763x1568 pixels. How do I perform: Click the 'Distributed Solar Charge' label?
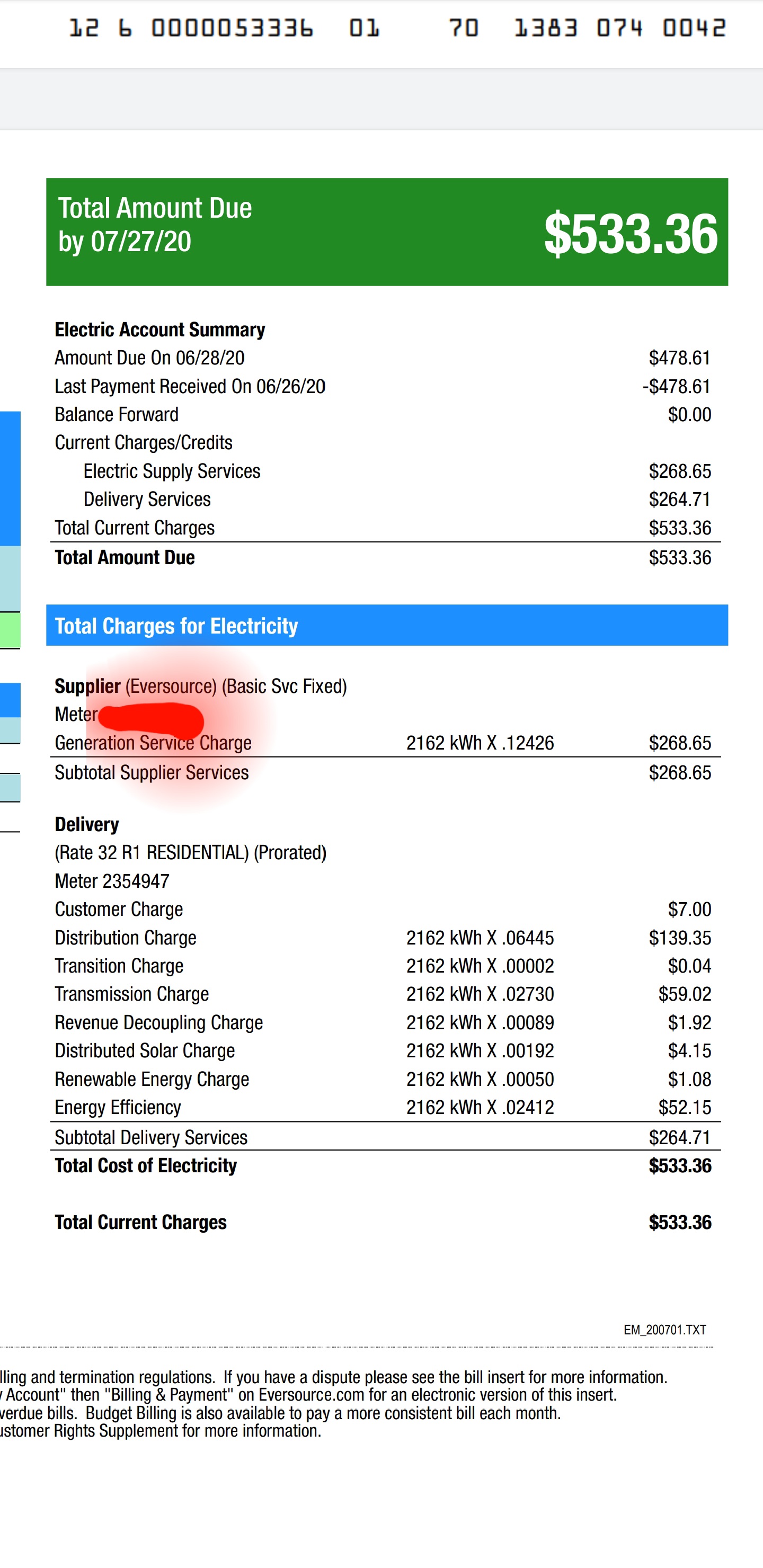(x=145, y=1050)
